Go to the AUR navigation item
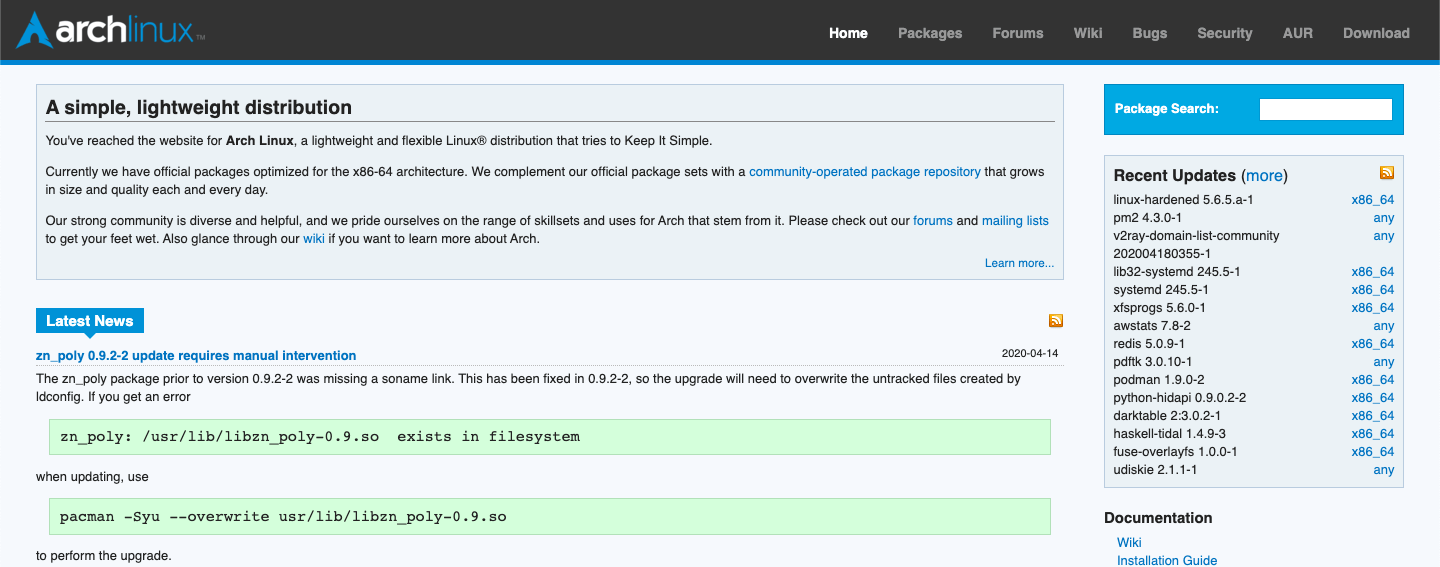1440x567 pixels. (1298, 33)
